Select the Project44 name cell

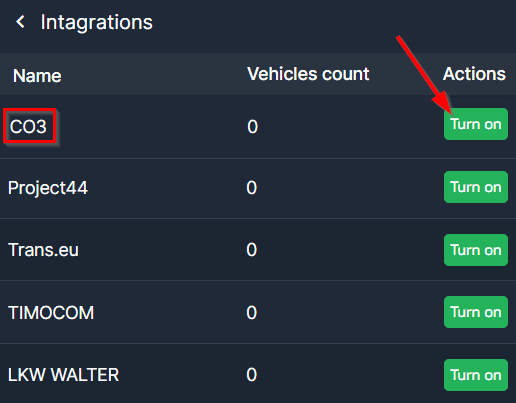(x=48, y=188)
